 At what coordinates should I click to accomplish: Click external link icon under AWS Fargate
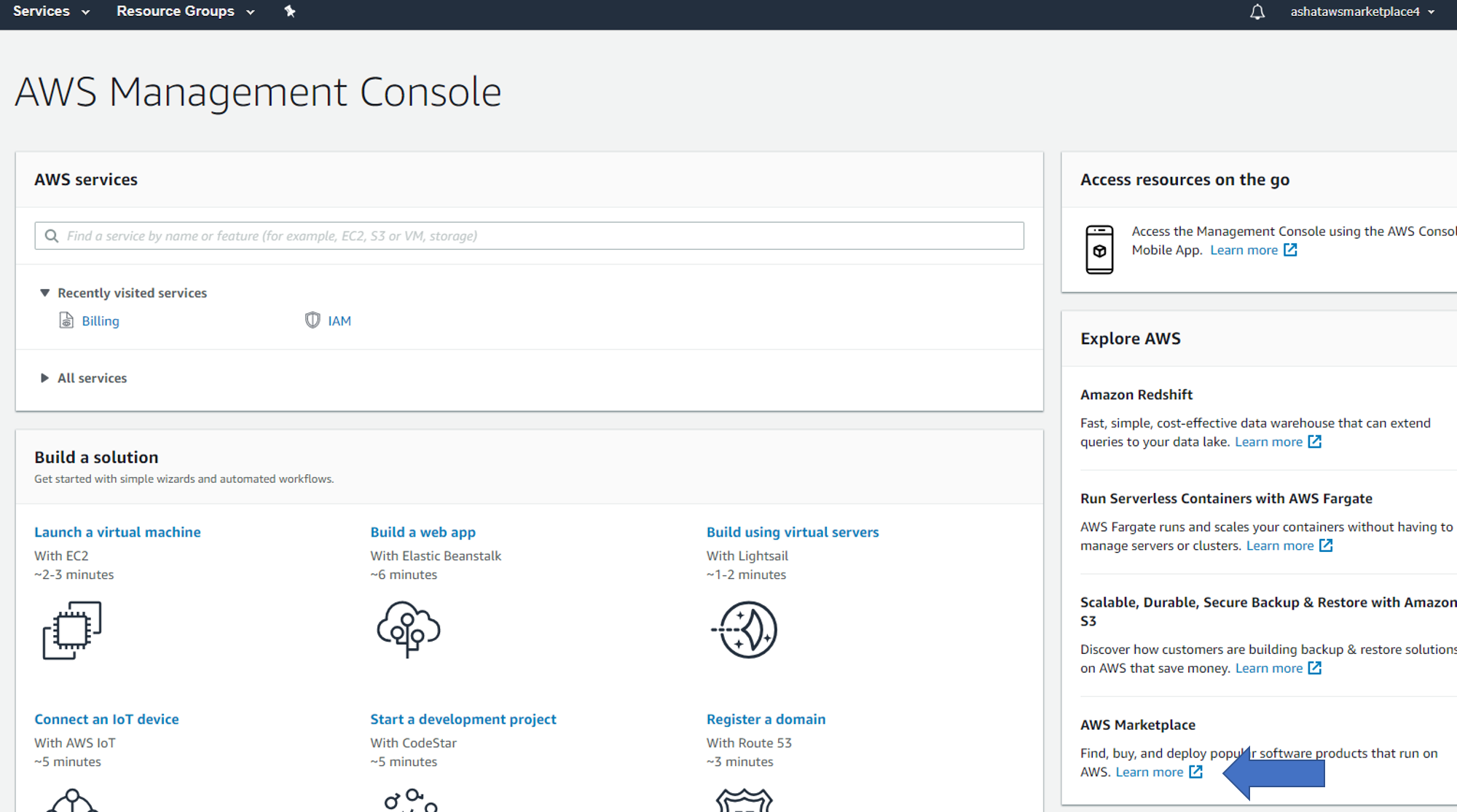(x=1326, y=545)
